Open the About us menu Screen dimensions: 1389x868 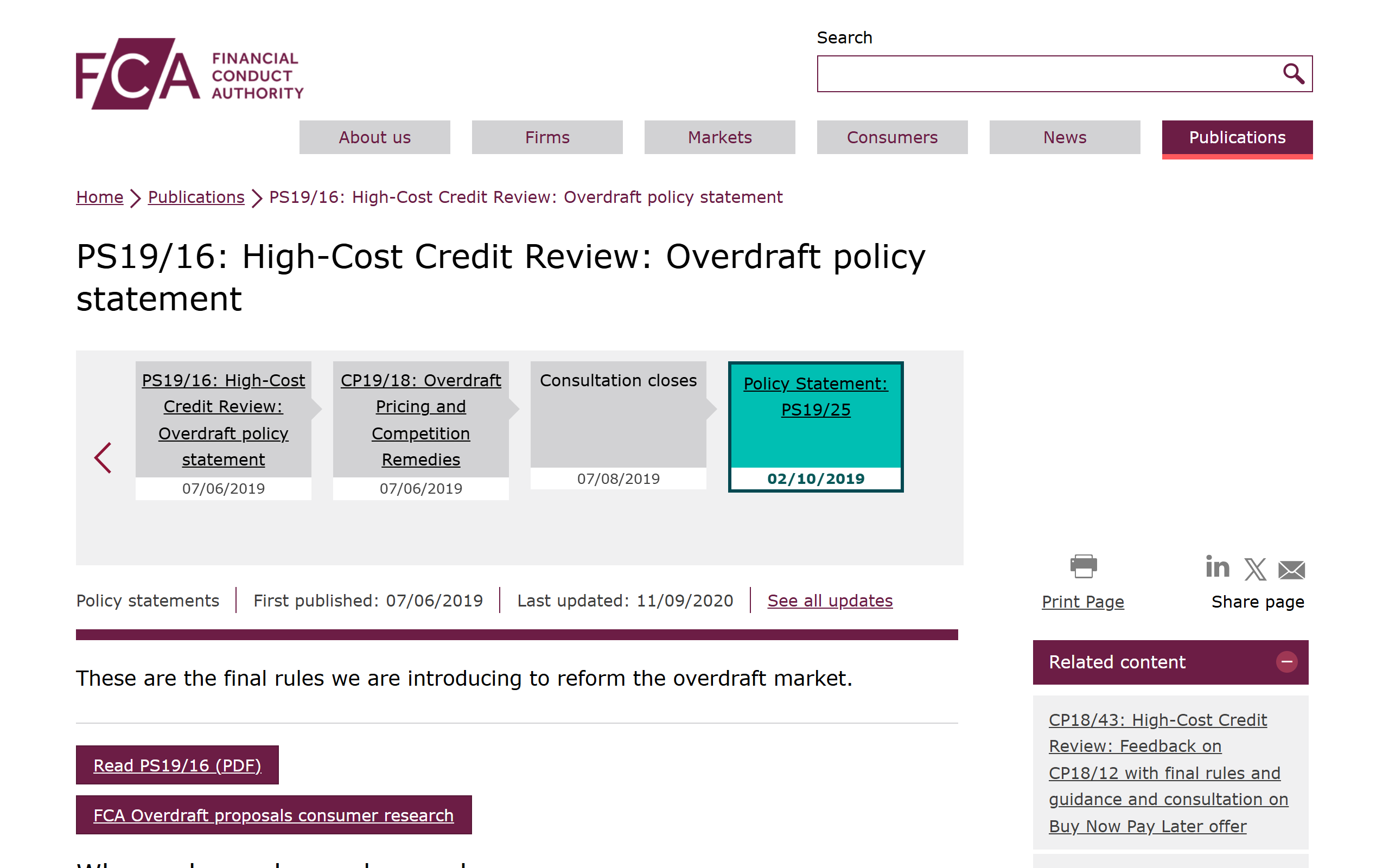coord(374,137)
